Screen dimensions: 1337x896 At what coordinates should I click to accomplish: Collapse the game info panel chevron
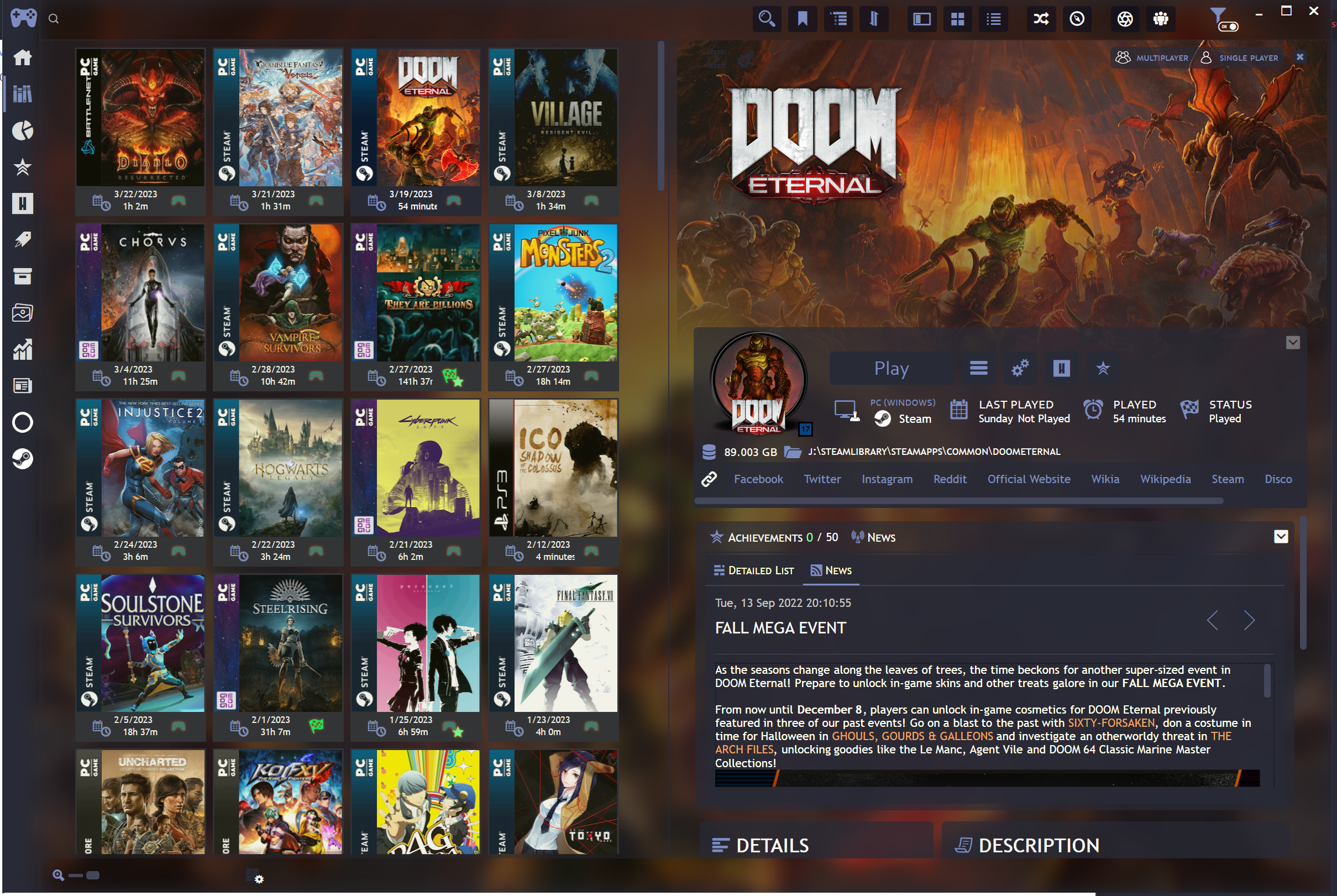click(1292, 342)
